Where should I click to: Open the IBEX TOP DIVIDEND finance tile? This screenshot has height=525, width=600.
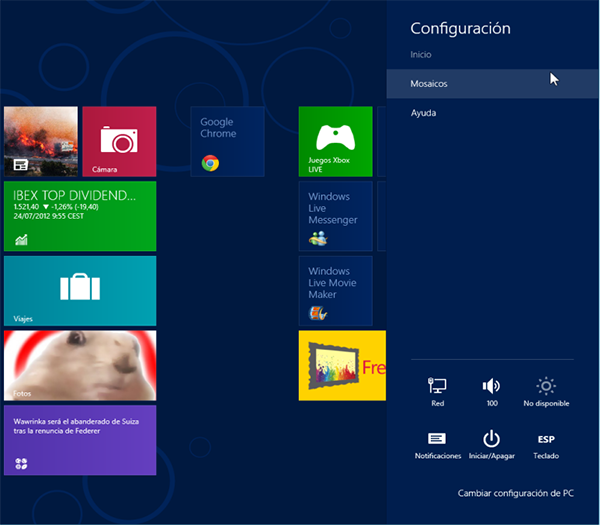[x=80, y=216]
